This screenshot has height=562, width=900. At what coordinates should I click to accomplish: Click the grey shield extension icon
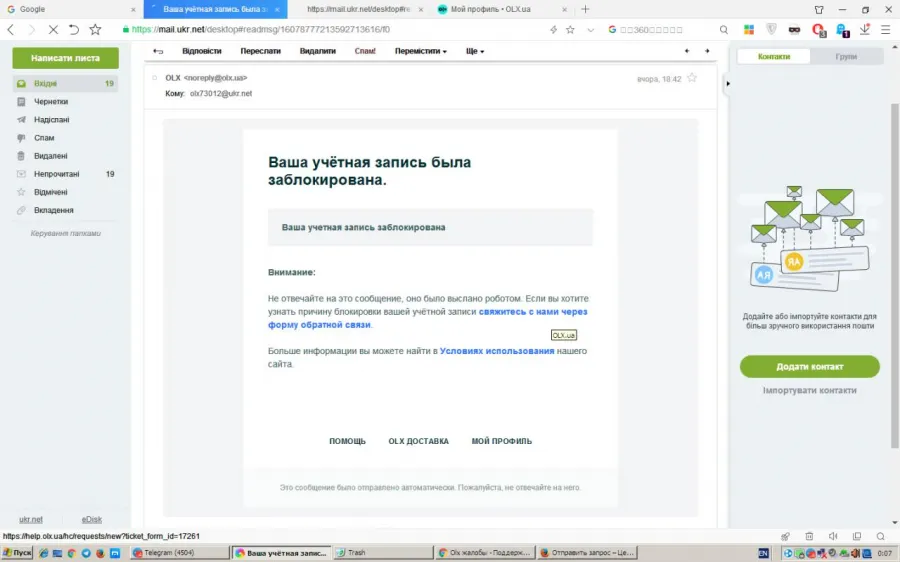coord(771,29)
